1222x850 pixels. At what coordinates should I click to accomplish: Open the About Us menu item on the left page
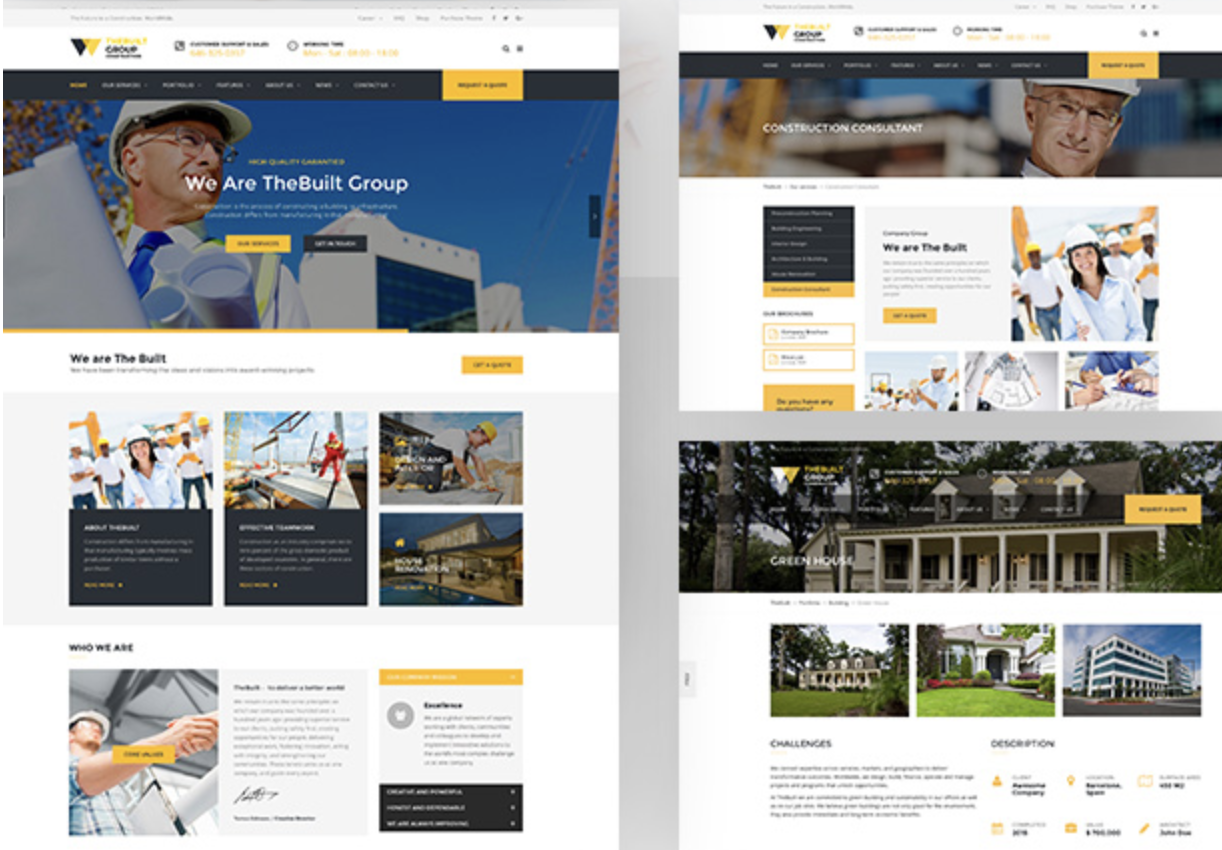pyautogui.click(x=282, y=85)
